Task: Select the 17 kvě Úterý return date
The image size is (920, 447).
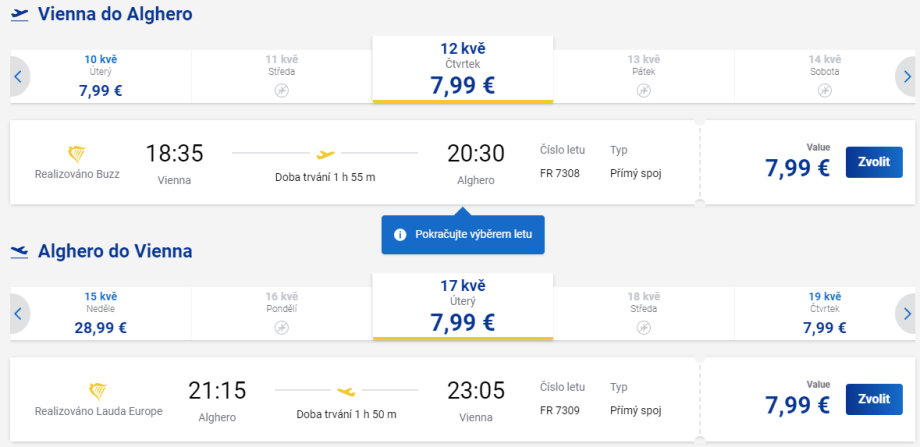Action: 462,307
